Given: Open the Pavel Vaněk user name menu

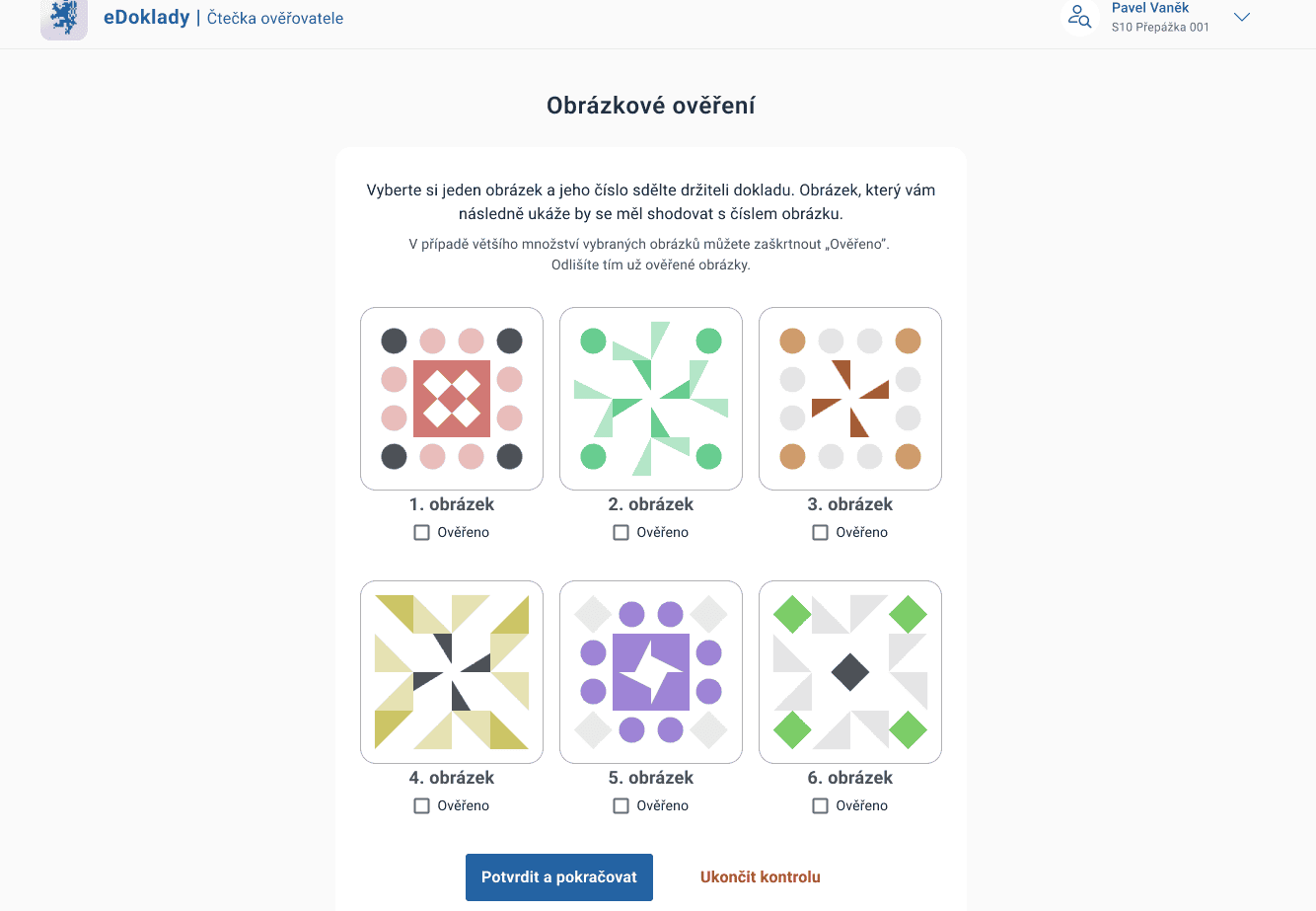Looking at the screenshot, I should point(1150,8).
